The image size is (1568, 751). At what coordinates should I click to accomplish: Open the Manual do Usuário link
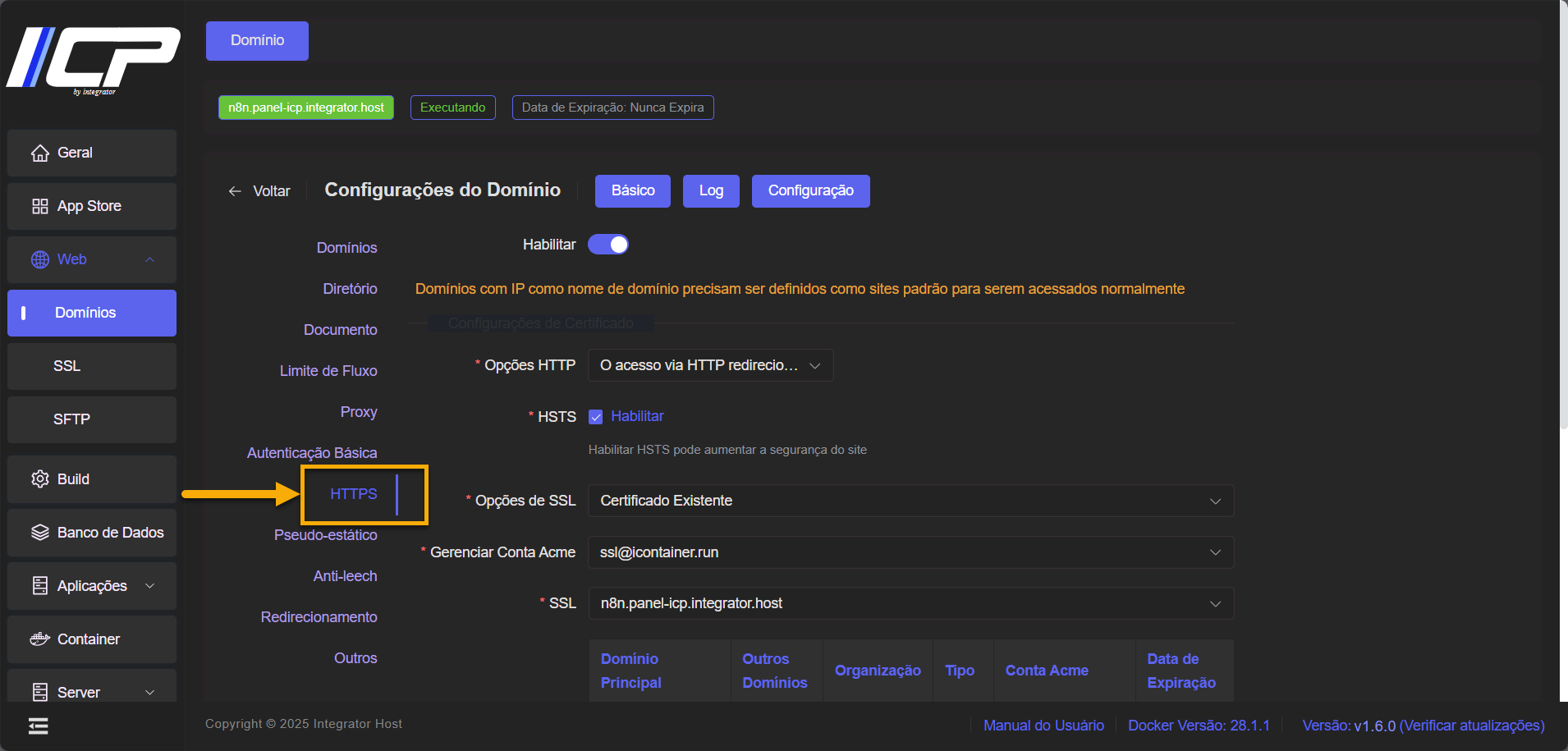click(1043, 726)
